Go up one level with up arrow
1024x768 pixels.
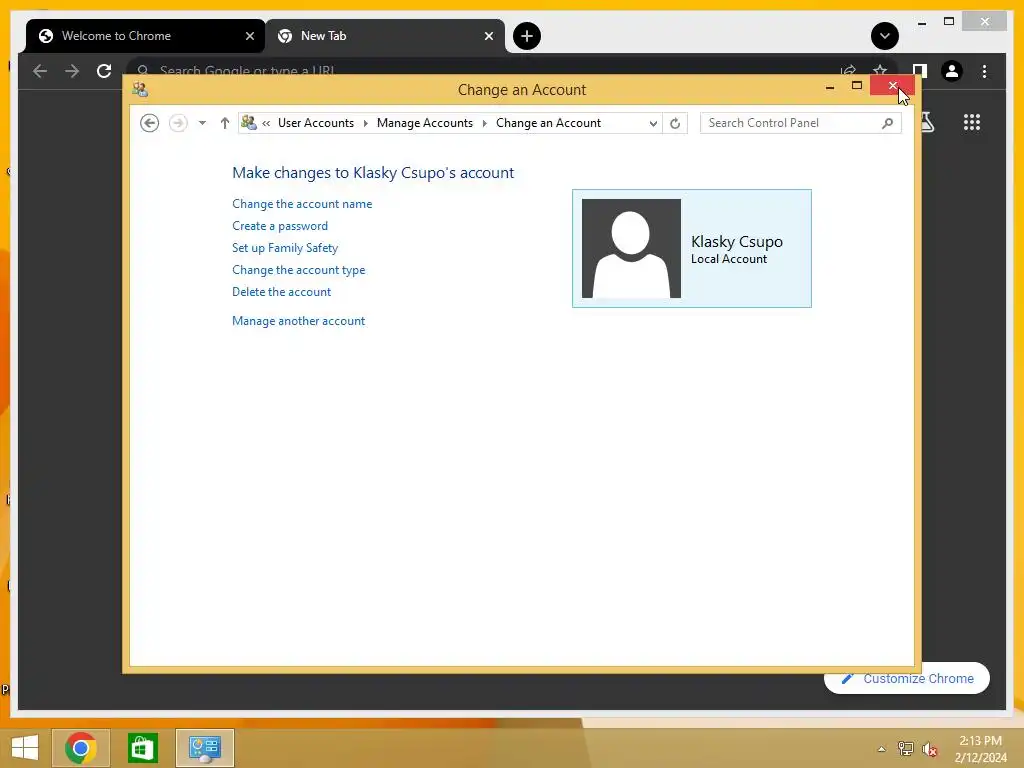point(225,123)
